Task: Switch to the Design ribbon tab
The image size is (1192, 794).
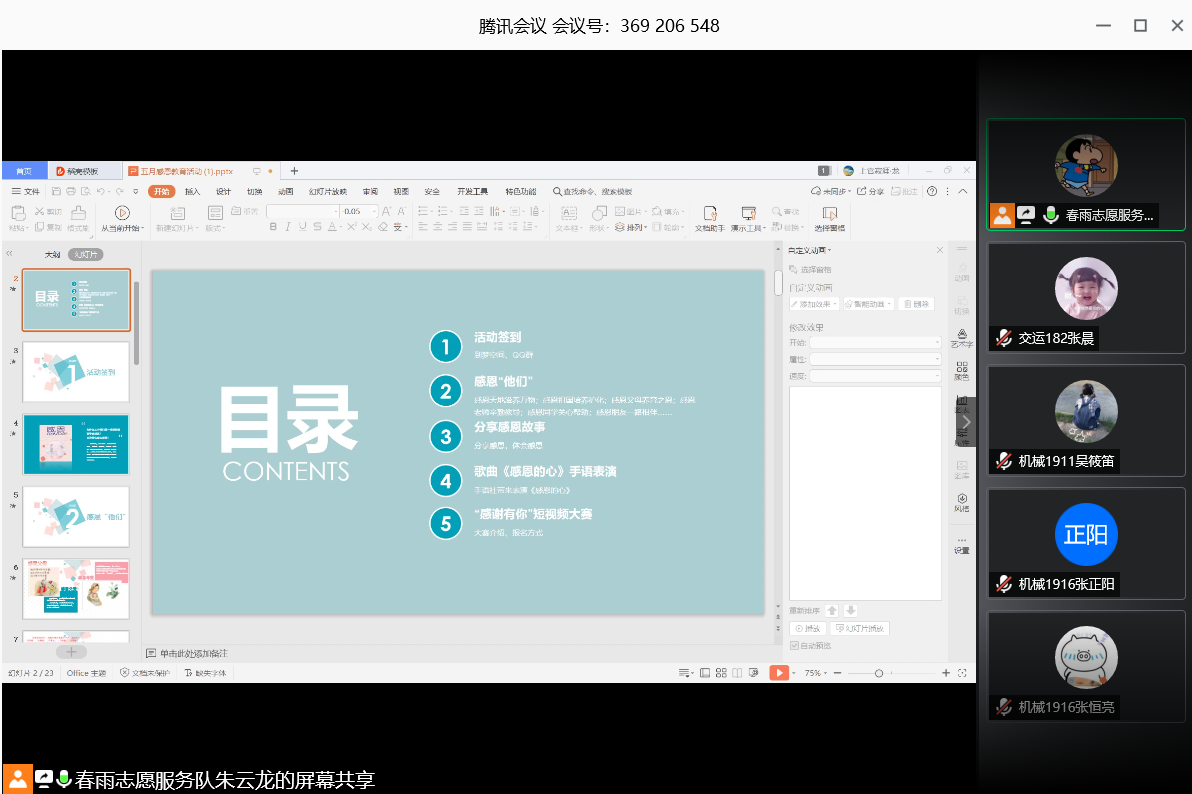Action: [223, 191]
